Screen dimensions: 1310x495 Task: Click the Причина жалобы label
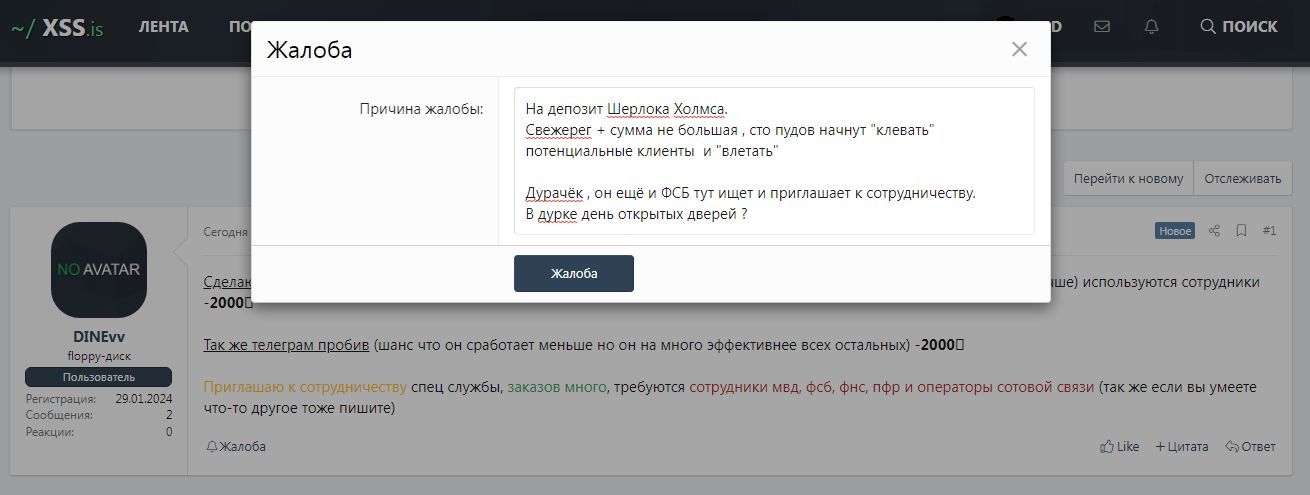(x=421, y=108)
